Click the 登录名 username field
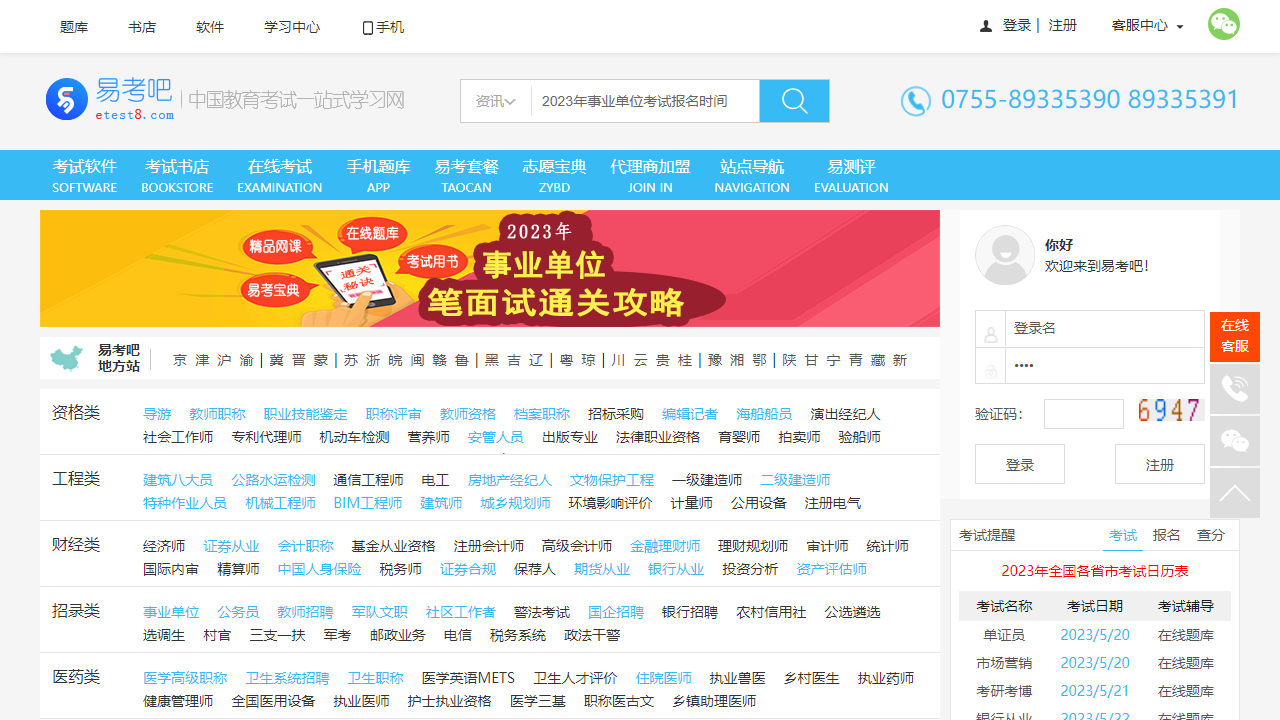The width and height of the screenshot is (1280, 720). 1103,329
